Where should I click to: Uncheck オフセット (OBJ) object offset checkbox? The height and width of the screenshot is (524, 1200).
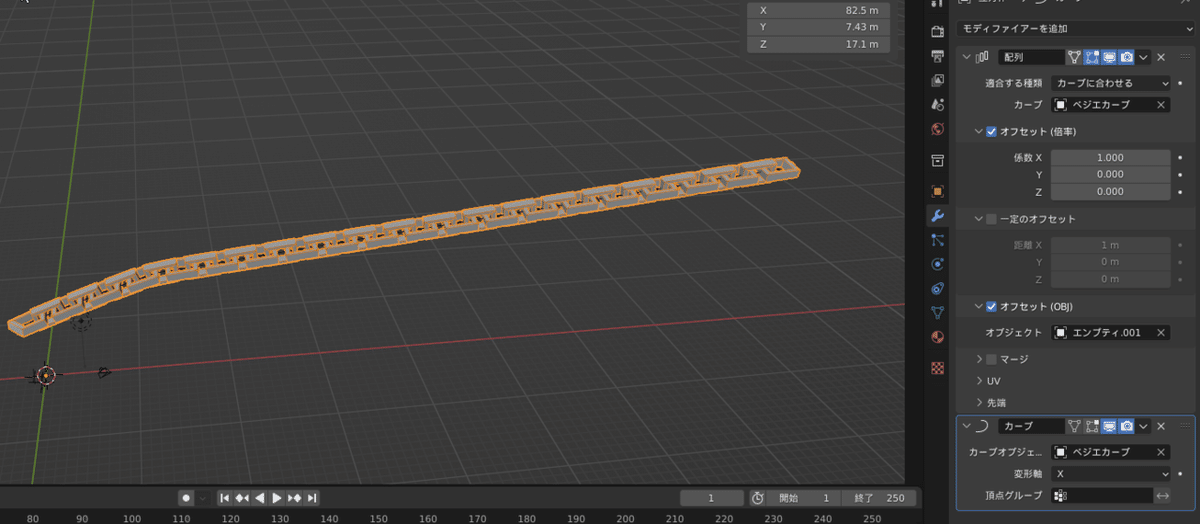tap(992, 306)
